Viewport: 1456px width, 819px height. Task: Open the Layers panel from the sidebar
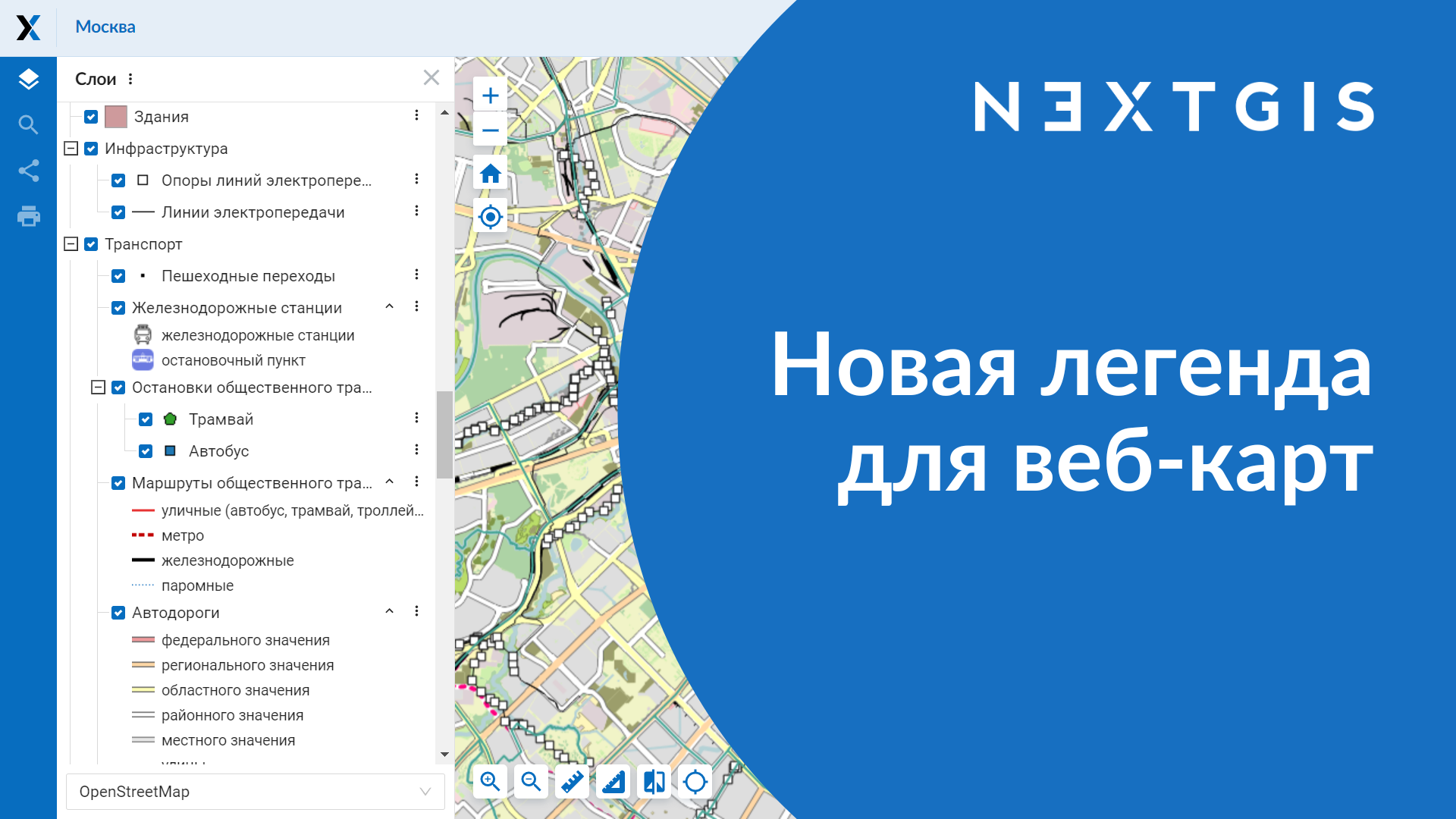(28, 79)
